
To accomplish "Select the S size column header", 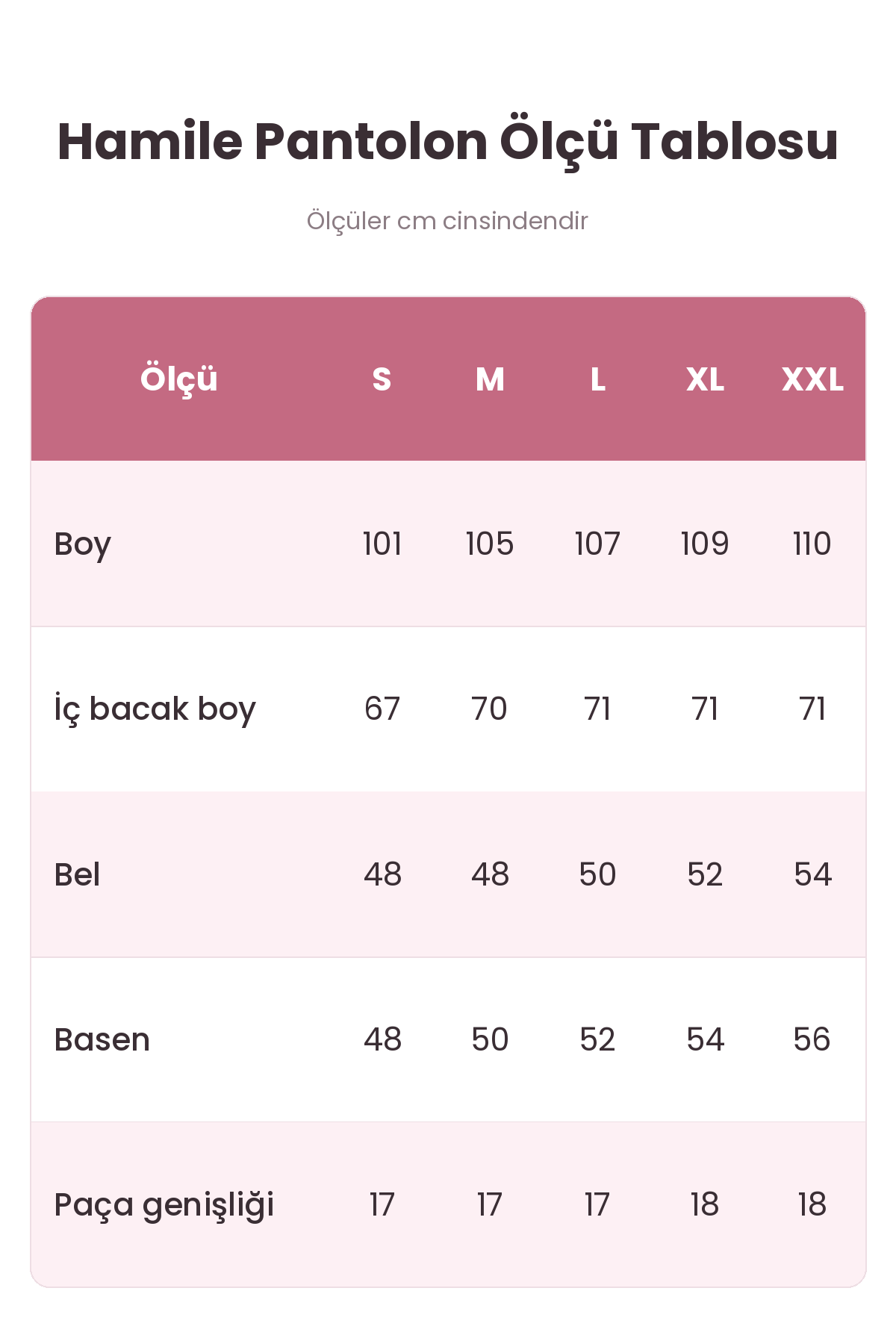I will click(382, 379).
